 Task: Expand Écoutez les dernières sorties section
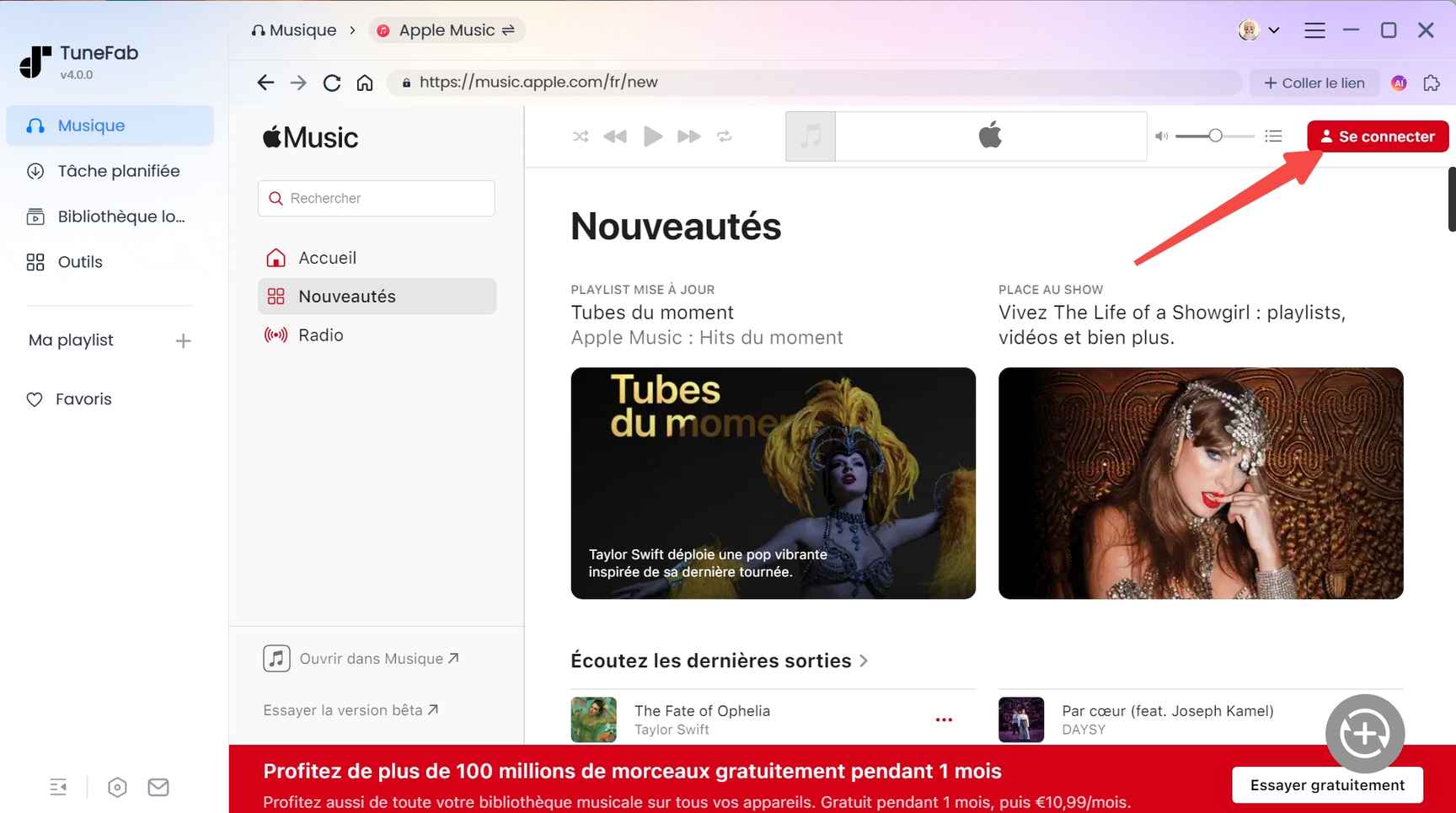click(x=864, y=661)
